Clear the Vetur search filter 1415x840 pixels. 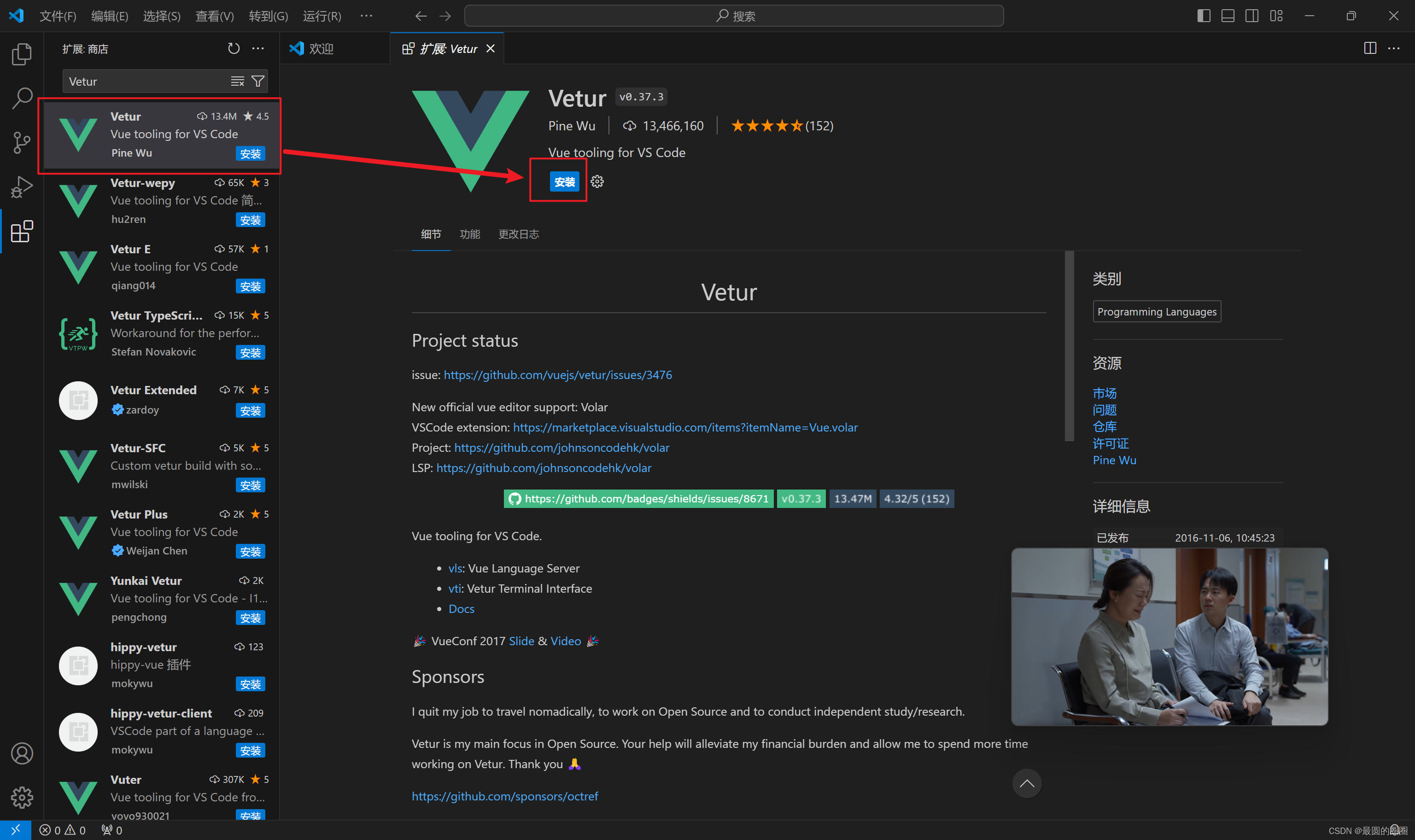(x=237, y=81)
